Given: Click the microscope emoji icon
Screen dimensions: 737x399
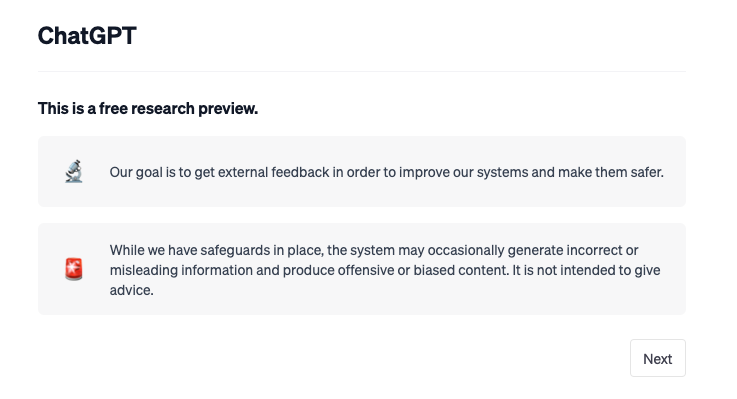Looking at the screenshot, I should (x=74, y=172).
